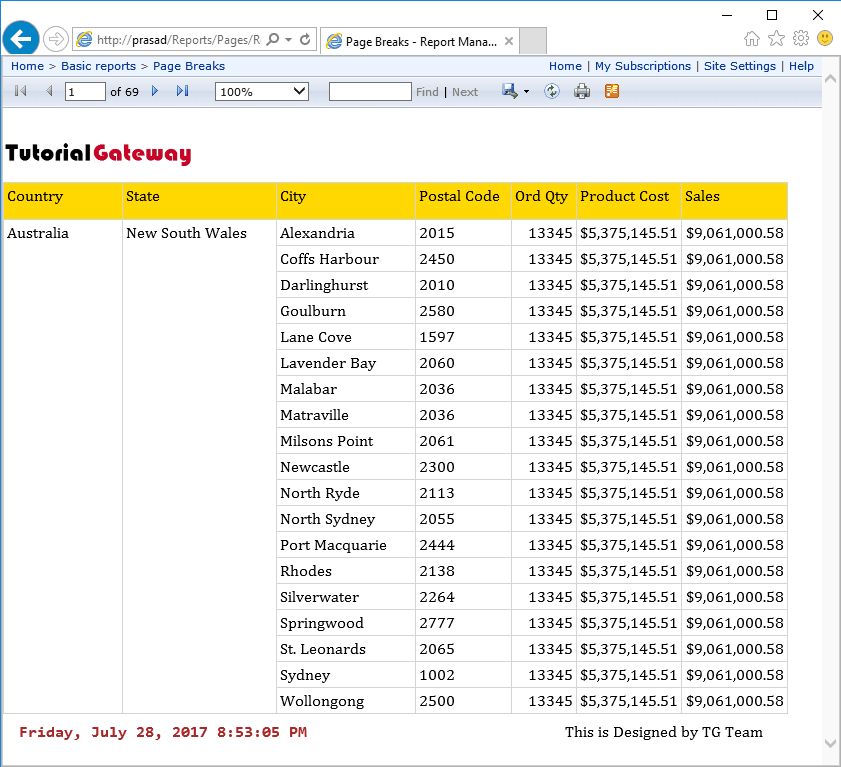Click the Find text search box
This screenshot has height=767, width=841.
(369, 91)
